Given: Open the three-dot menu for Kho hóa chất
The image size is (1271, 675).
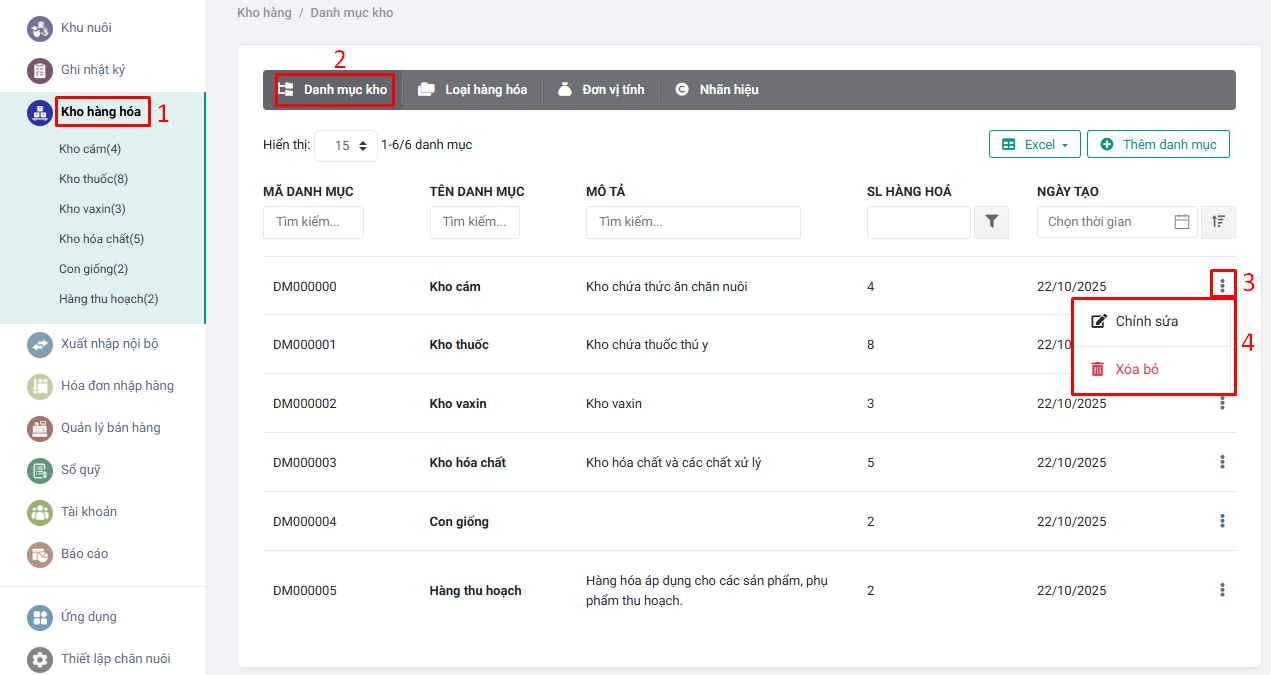Looking at the screenshot, I should coord(1222,462).
